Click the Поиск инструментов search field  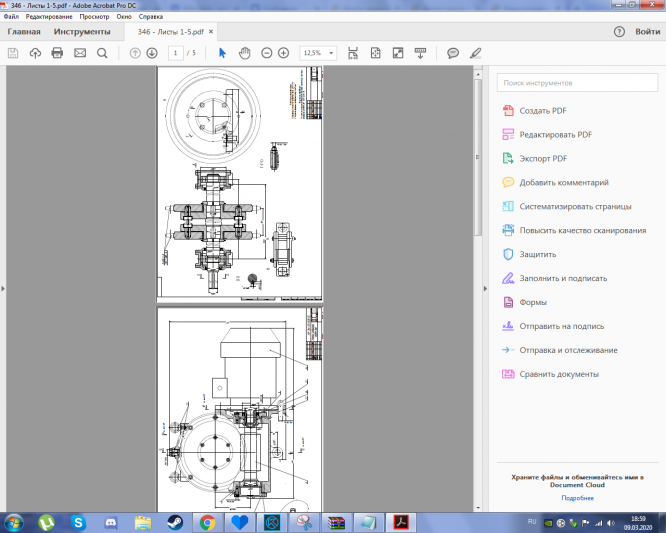click(577, 83)
